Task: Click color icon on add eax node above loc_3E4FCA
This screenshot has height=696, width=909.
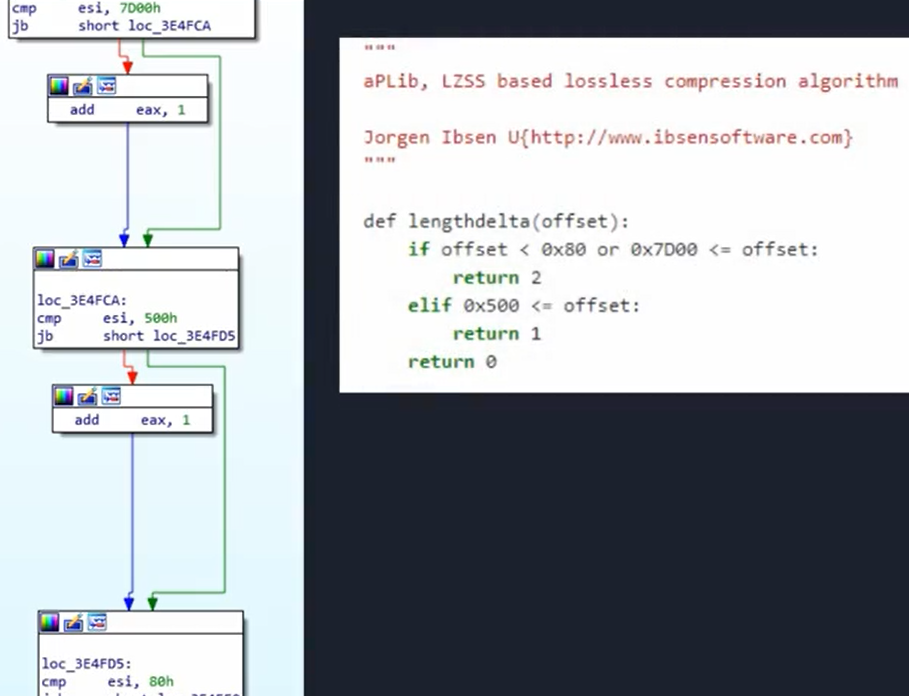Action: click(x=59, y=87)
